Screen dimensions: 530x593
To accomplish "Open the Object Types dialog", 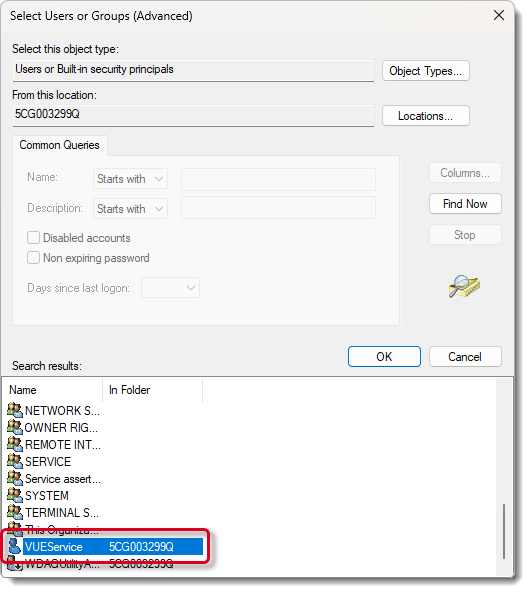I will tap(426, 71).
